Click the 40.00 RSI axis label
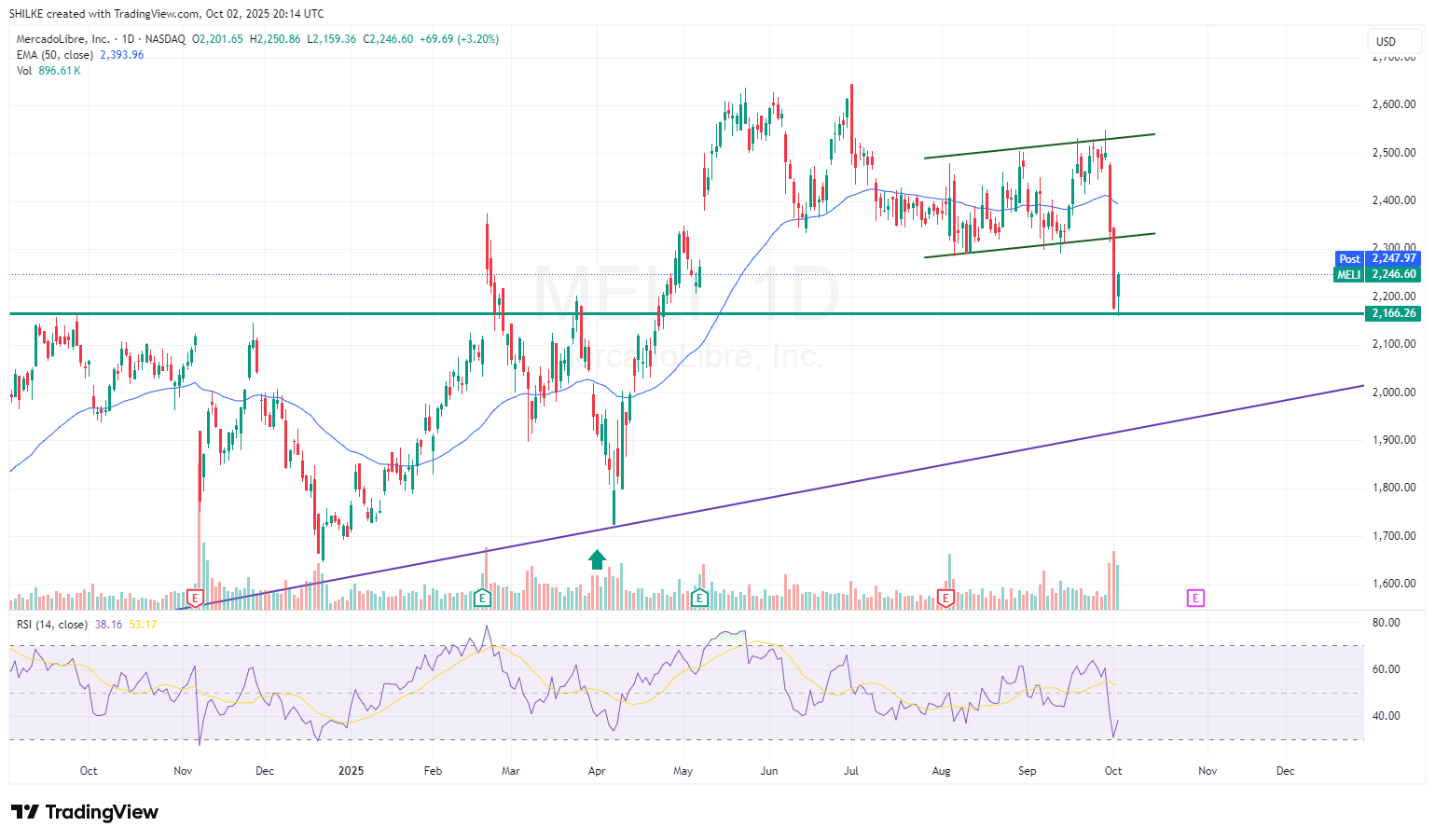Screen dimensions: 1435x840 (x=1387, y=716)
